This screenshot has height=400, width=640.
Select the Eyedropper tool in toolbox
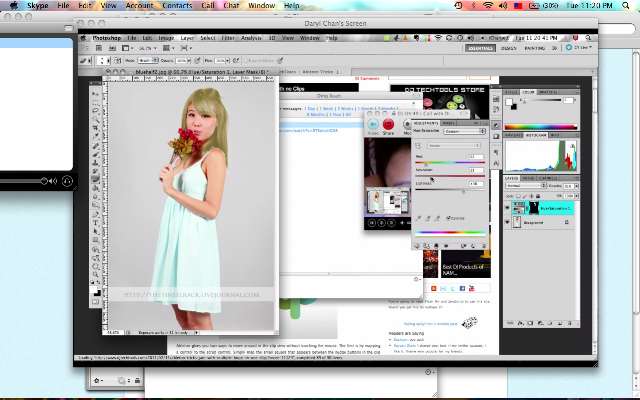[96, 136]
